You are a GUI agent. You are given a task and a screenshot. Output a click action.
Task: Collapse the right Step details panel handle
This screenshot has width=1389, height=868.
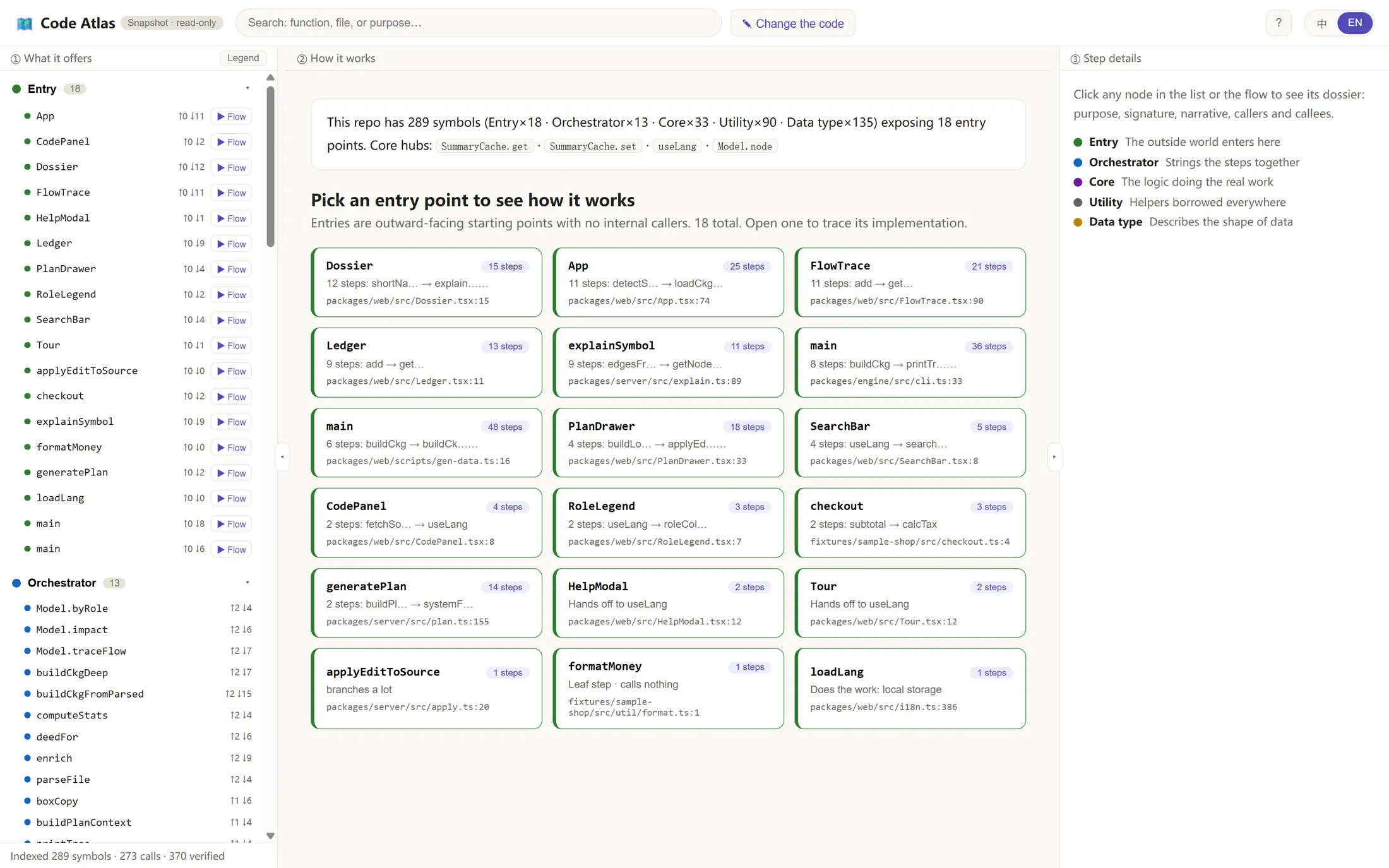point(1054,457)
